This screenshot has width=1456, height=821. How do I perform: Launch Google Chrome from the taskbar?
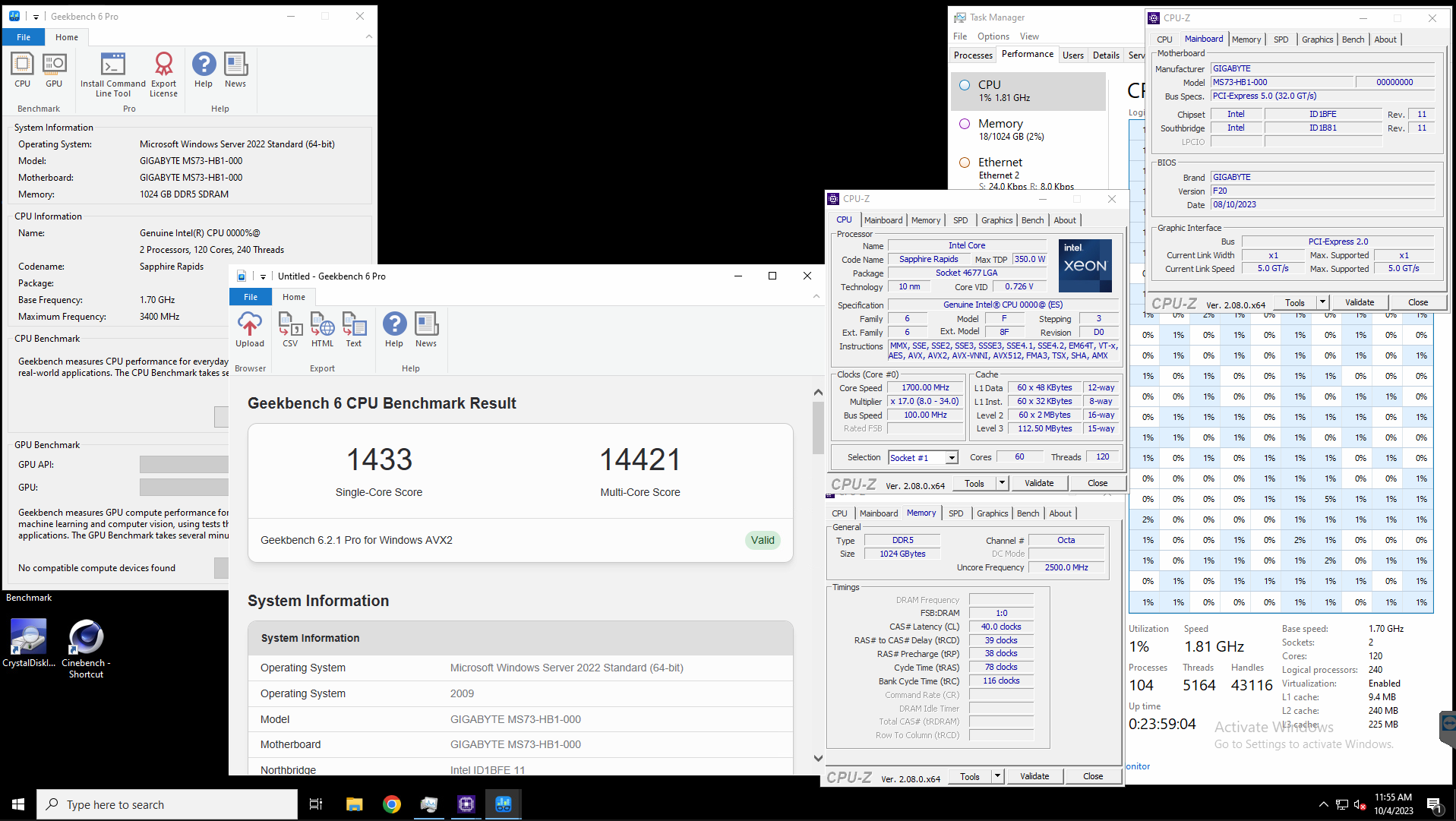coord(392,804)
